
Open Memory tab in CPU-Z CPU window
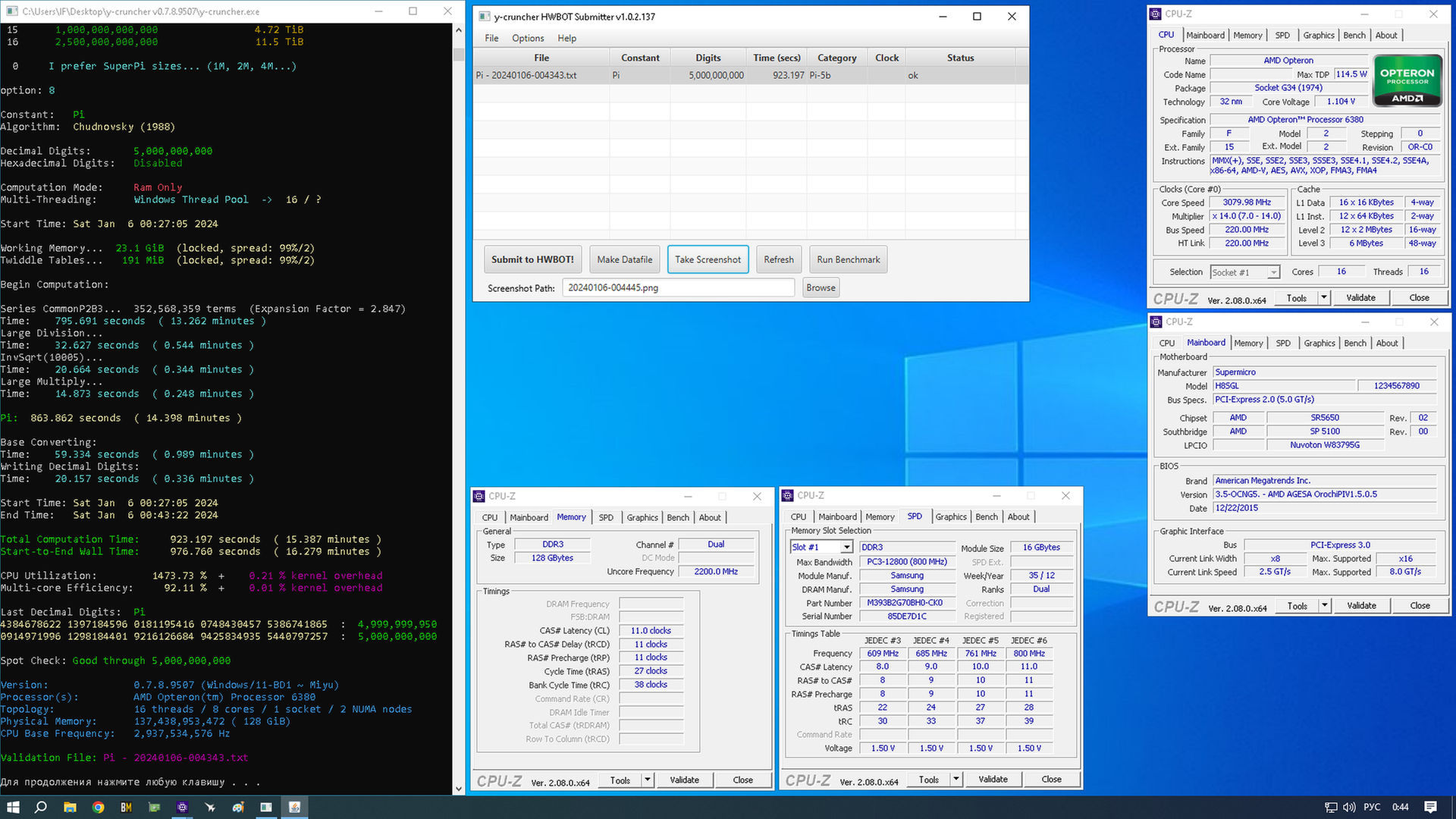coord(1247,35)
